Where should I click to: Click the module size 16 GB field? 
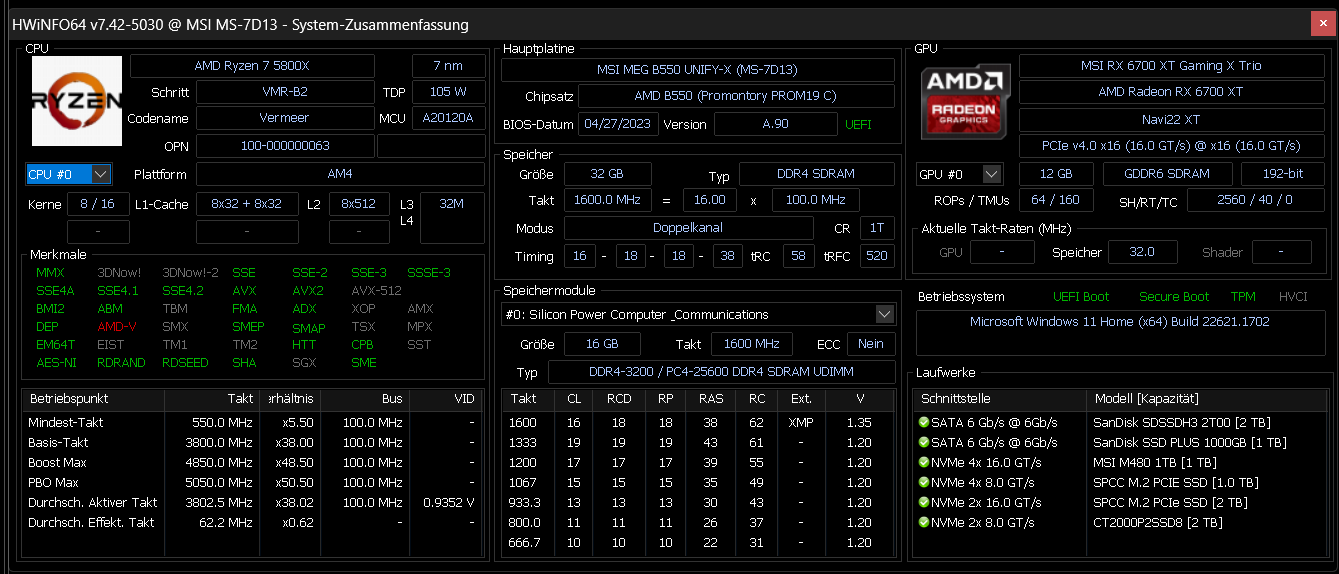point(604,344)
